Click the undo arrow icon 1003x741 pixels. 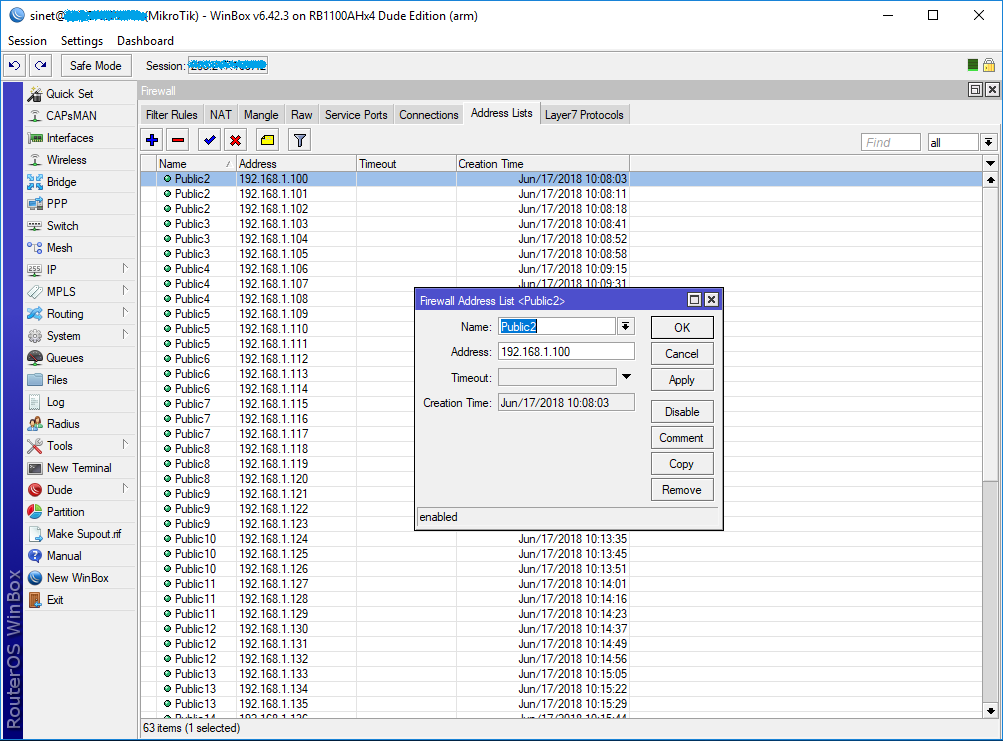tap(14, 65)
